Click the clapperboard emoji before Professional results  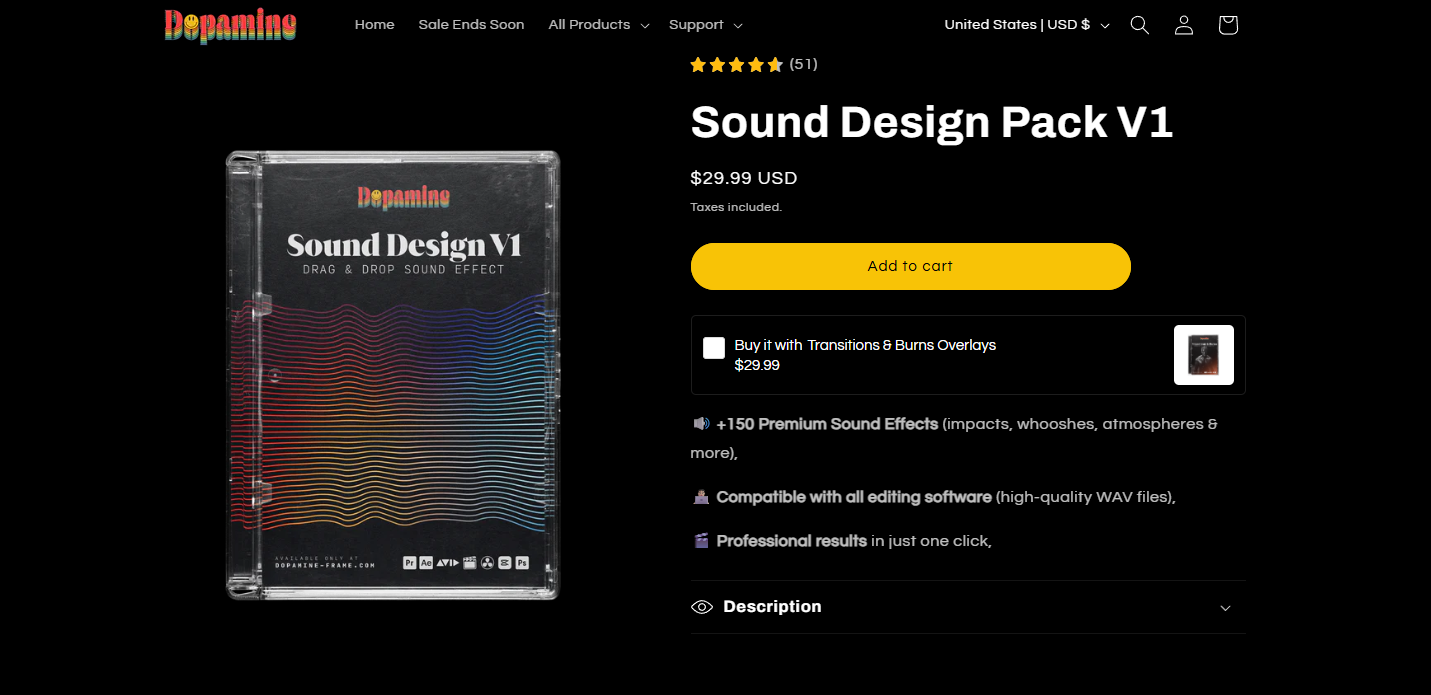click(701, 541)
